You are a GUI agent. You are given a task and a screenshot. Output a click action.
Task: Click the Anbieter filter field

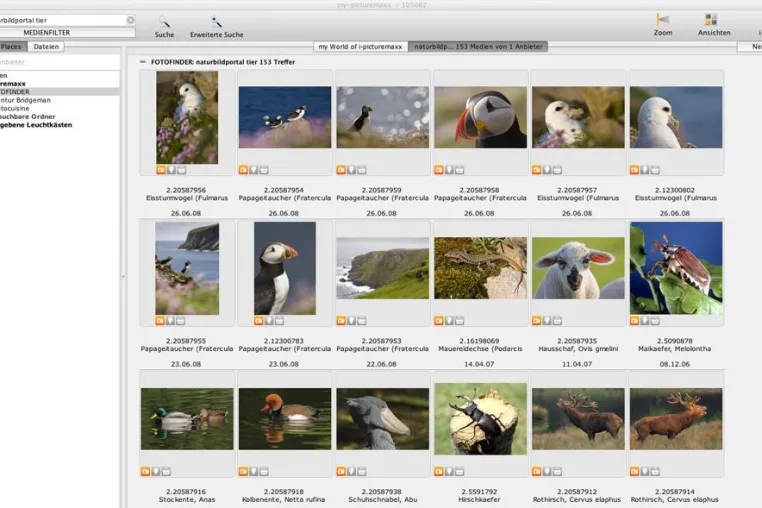pos(59,62)
